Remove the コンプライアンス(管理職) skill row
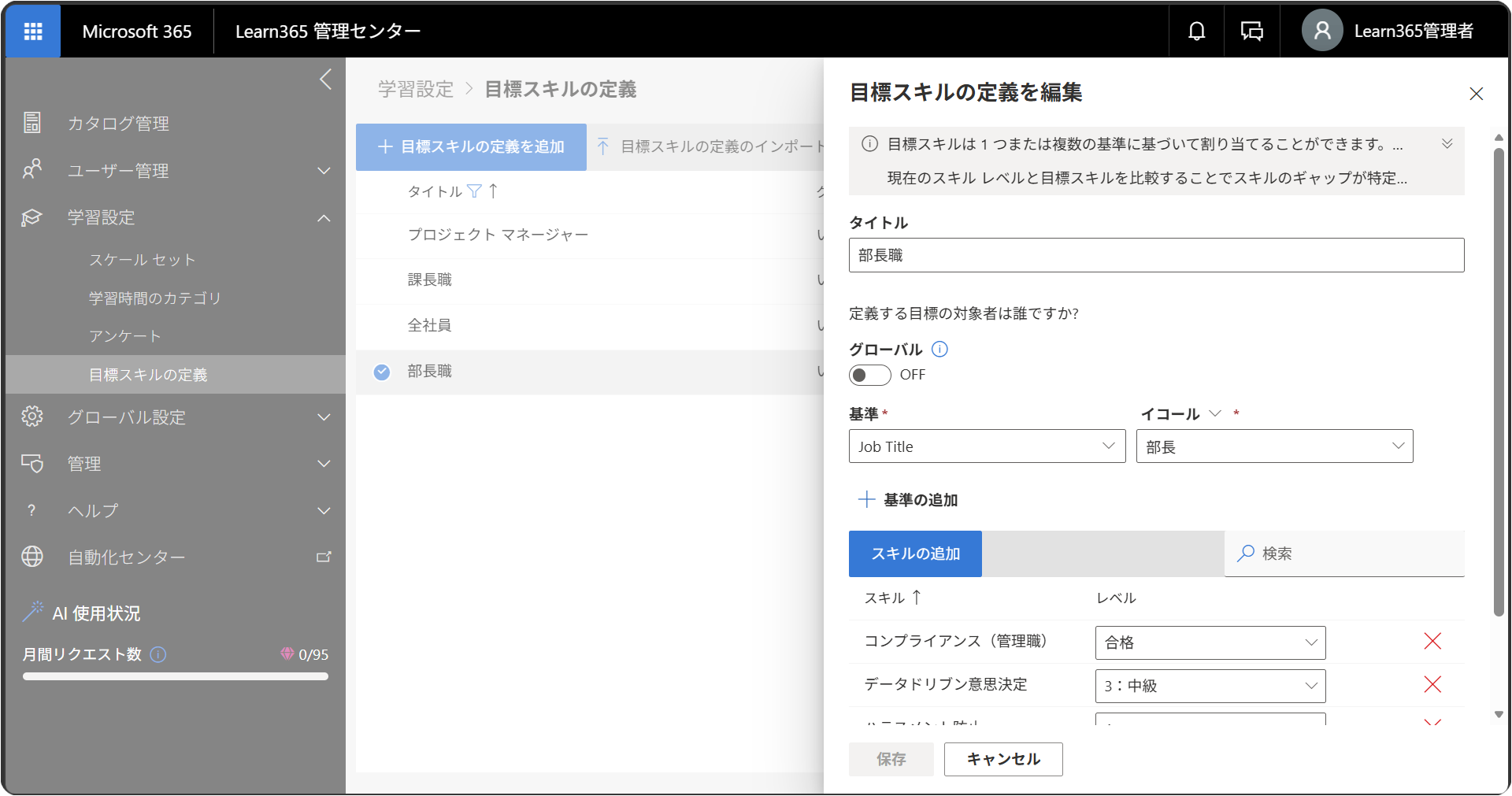Viewport: 1512px width, 796px height. click(x=1432, y=641)
